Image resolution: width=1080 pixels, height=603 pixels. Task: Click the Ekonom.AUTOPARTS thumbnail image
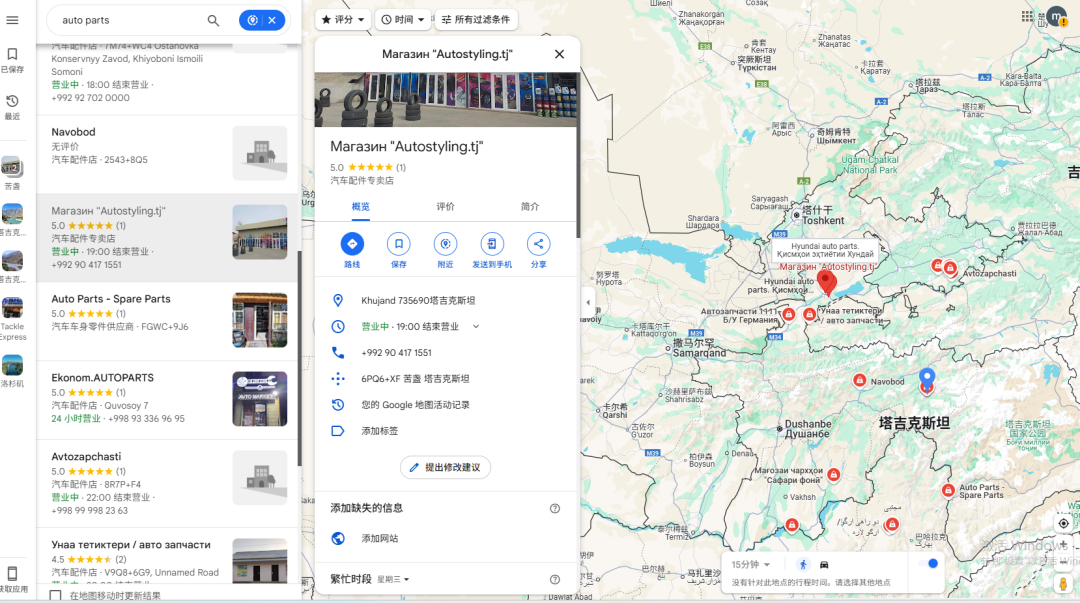[x=260, y=399]
